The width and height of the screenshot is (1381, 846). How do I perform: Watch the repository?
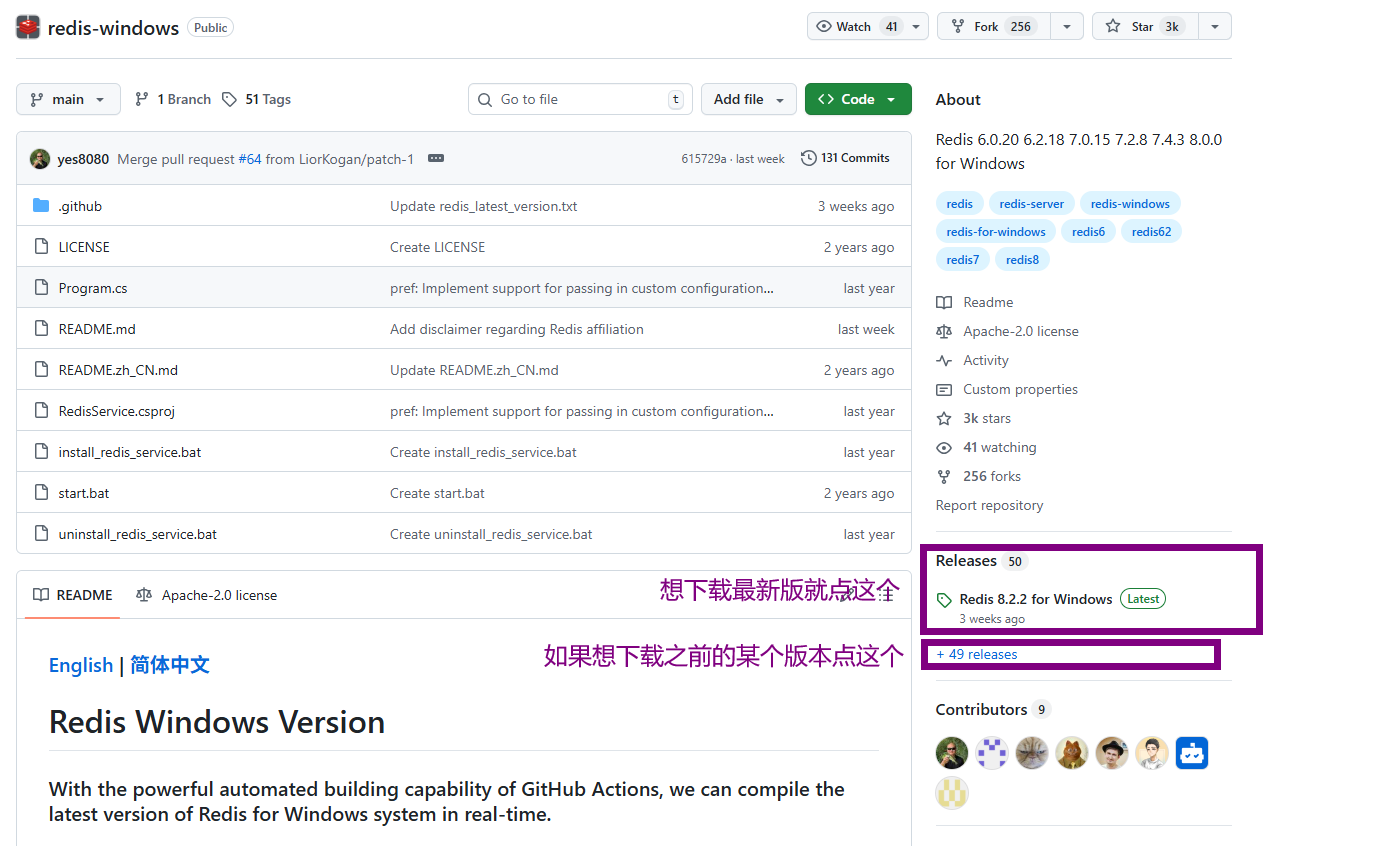click(855, 26)
